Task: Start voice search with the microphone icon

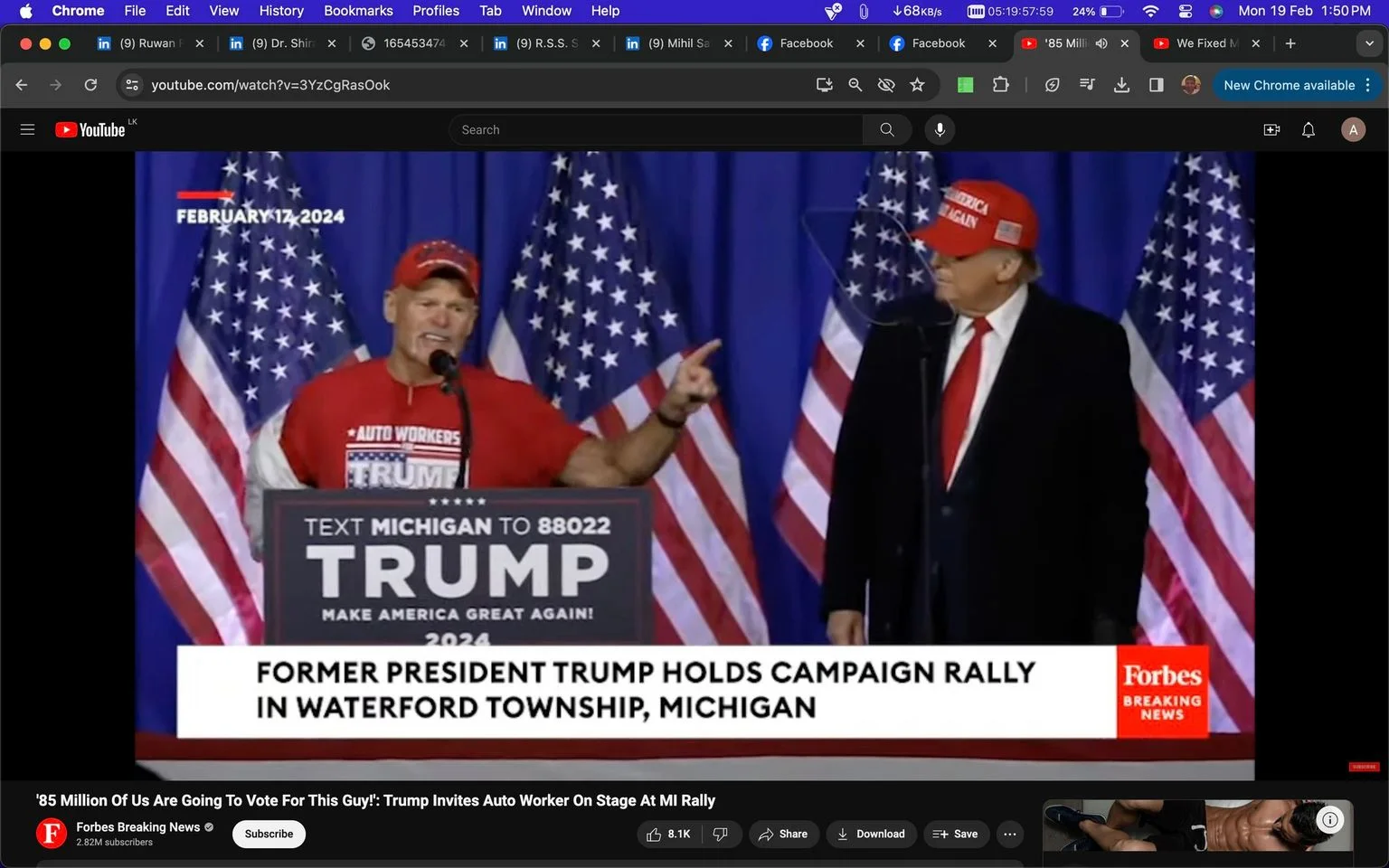Action: [940, 129]
